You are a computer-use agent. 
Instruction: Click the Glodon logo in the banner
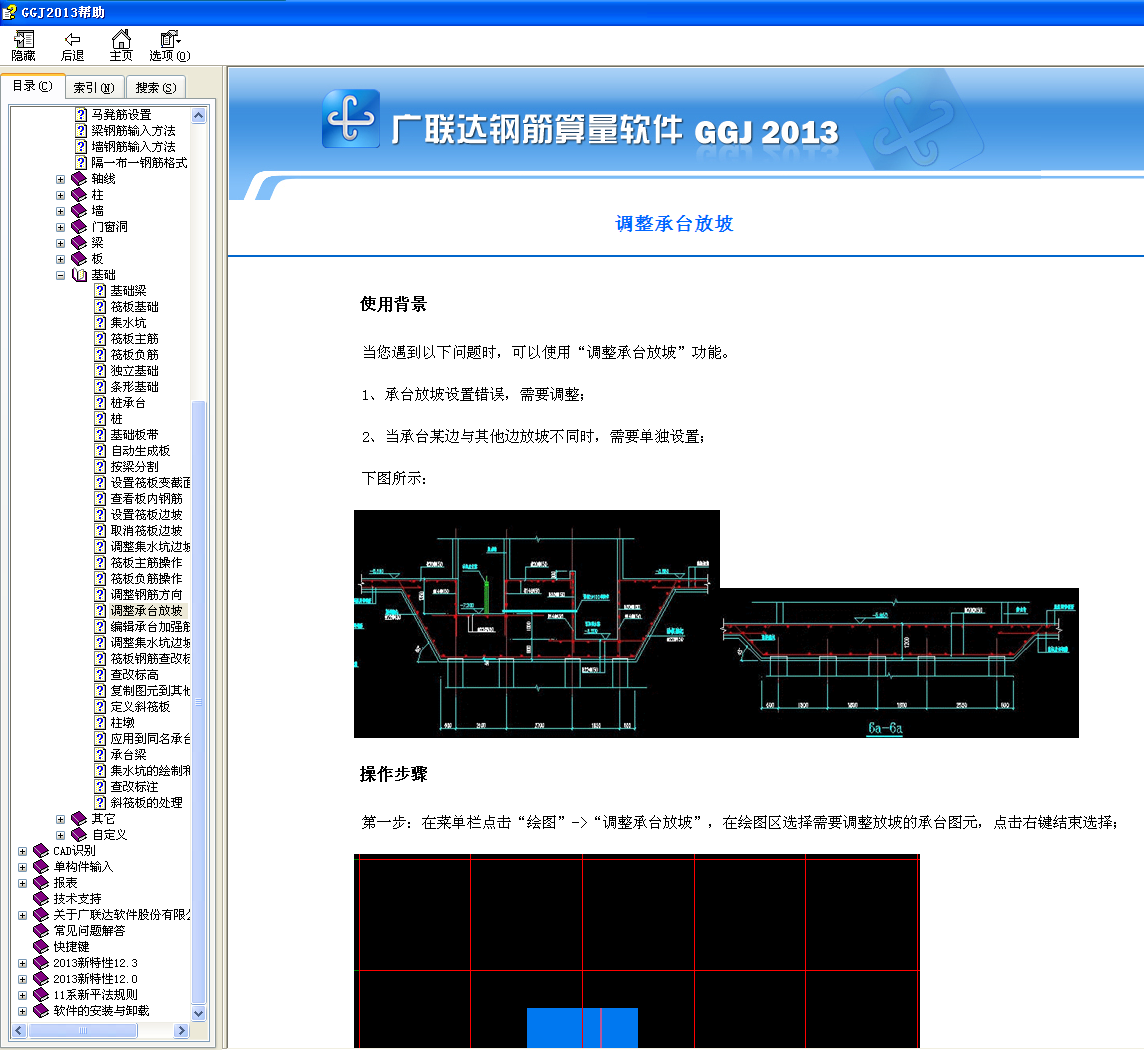tap(351, 118)
